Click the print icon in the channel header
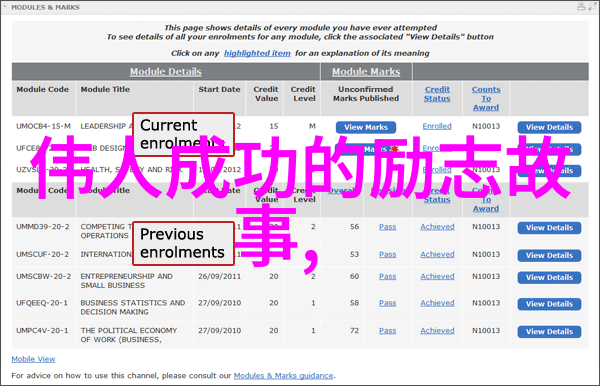 581,7
